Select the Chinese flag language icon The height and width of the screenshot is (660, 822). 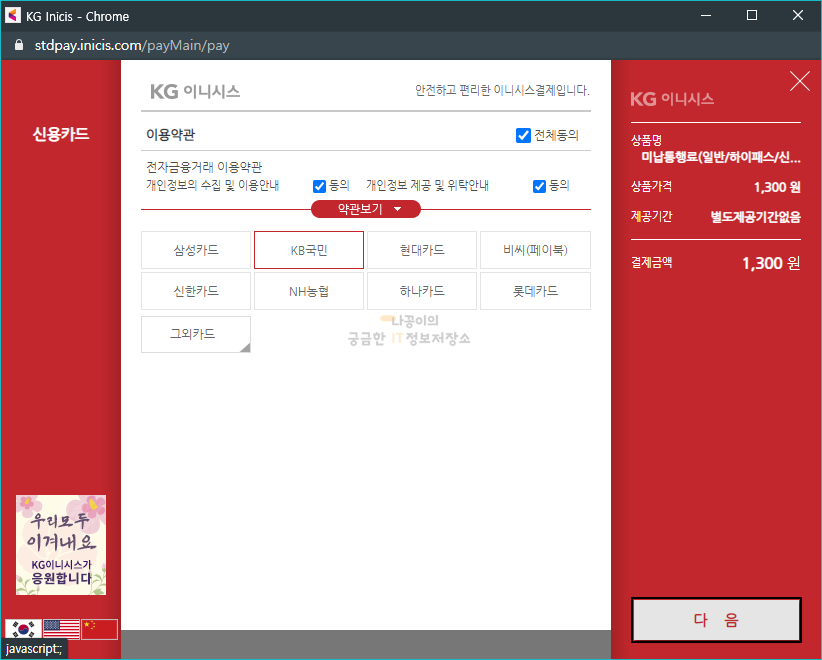coord(100,629)
